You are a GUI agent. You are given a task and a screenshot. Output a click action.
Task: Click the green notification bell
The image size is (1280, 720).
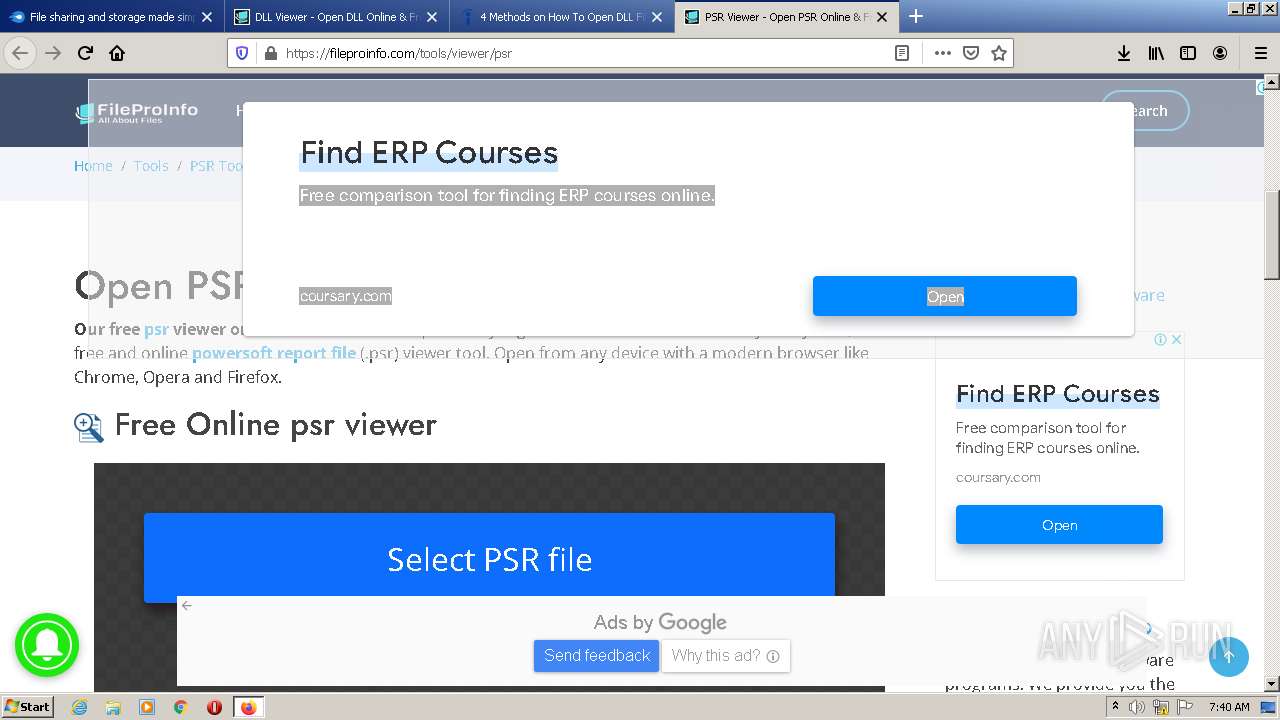tap(47, 645)
